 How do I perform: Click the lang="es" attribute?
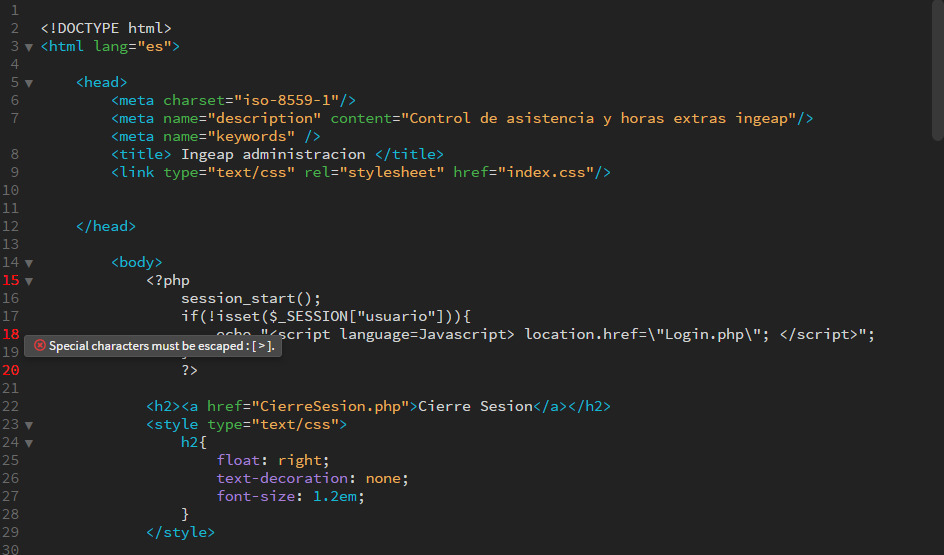pyautogui.click(x=132, y=46)
